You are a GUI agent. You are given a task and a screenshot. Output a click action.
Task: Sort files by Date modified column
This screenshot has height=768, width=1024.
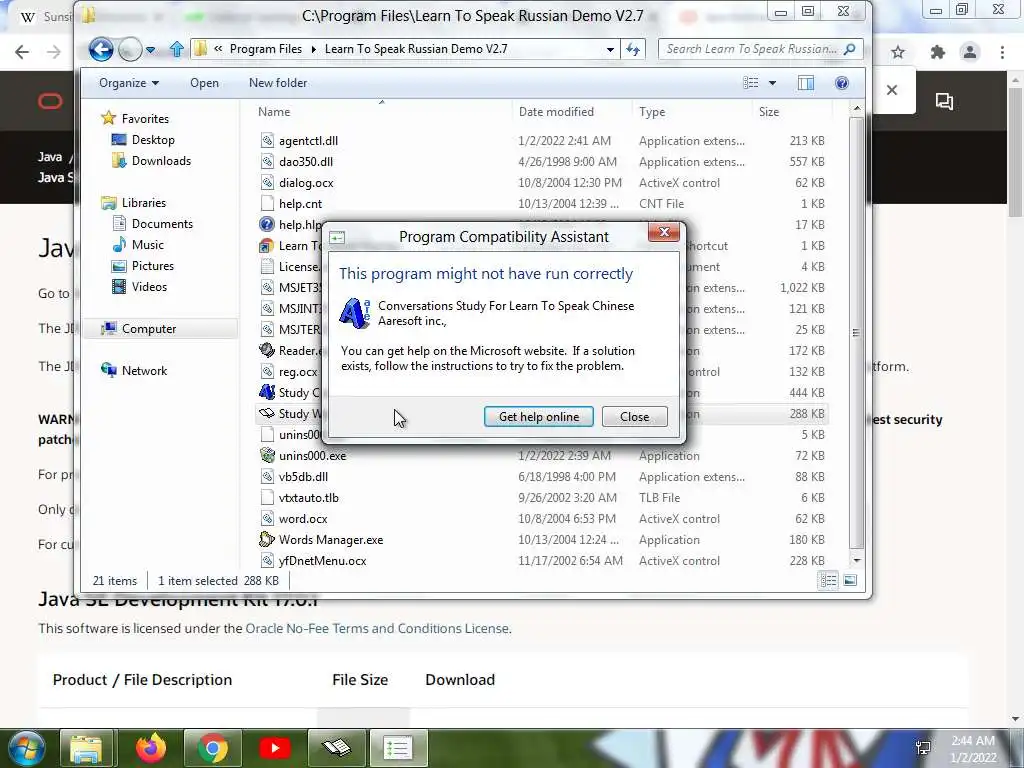click(x=556, y=112)
